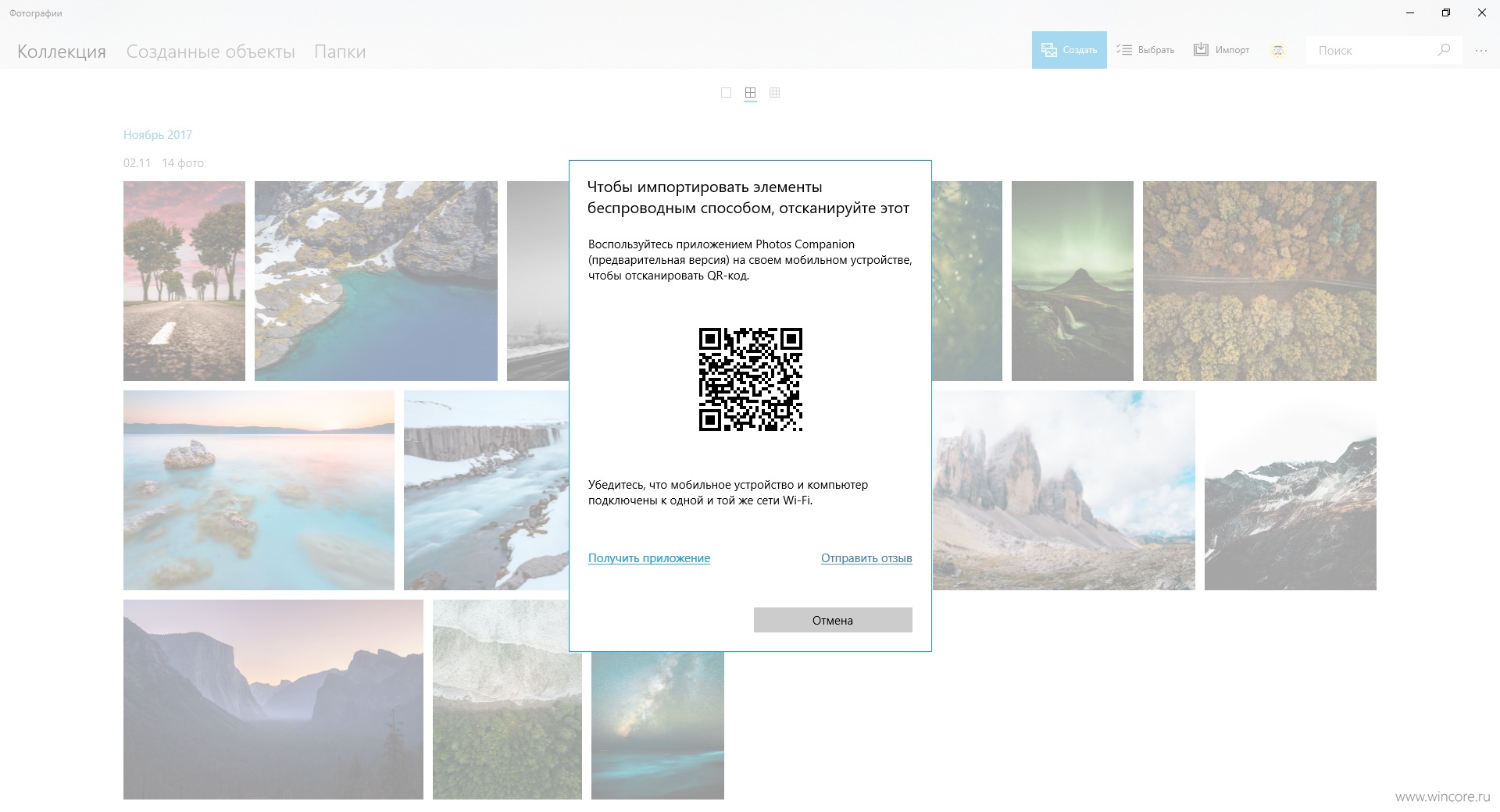Open the misty sea rocks sunset photo
The image size is (1500, 812).
259,490
